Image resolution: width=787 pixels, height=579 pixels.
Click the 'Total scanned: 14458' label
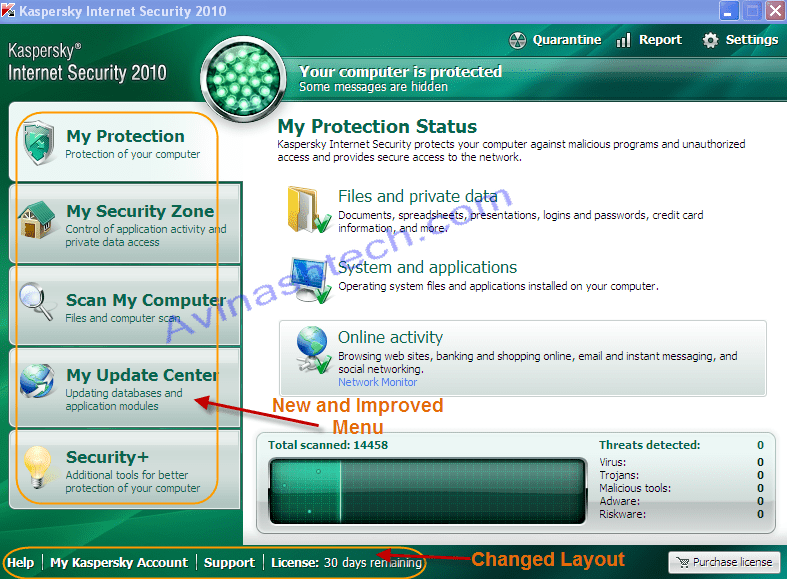coord(328,445)
